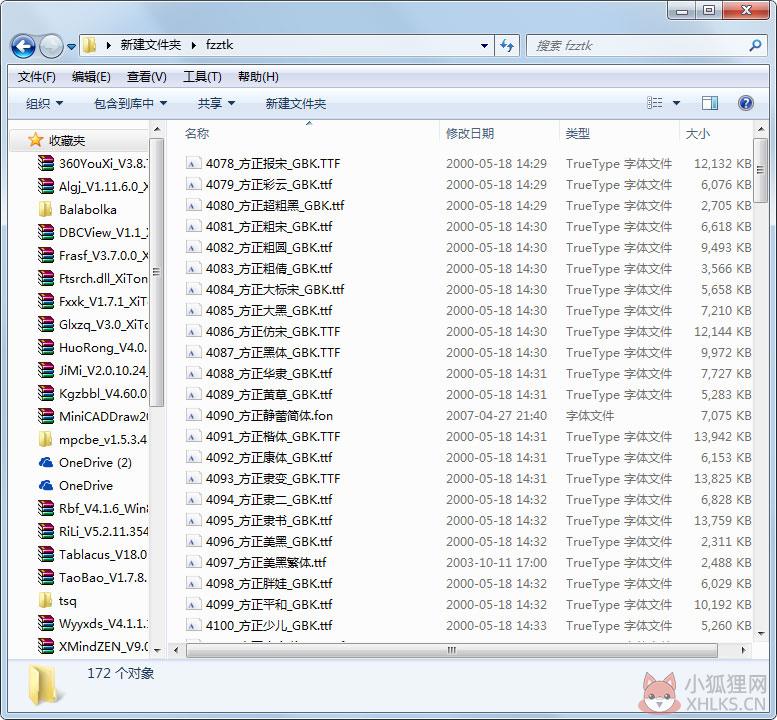Click font icon of 4087_方正黑体_GBK.TTF
The width and height of the screenshot is (777, 720).
(193, 352)
